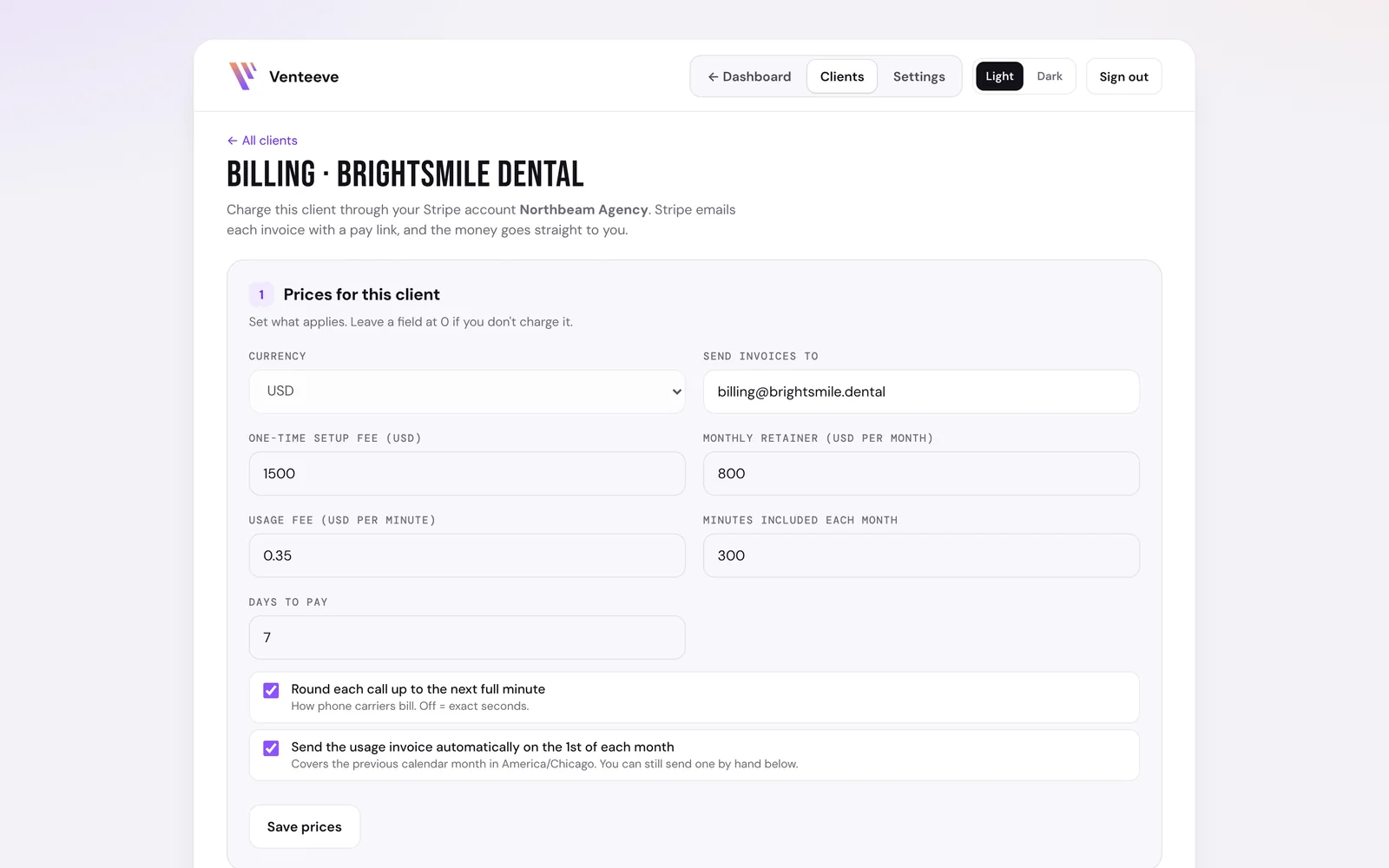Screen dimensions: 1389x868
Task: Open the Clients tab
Action: point(842,76)
